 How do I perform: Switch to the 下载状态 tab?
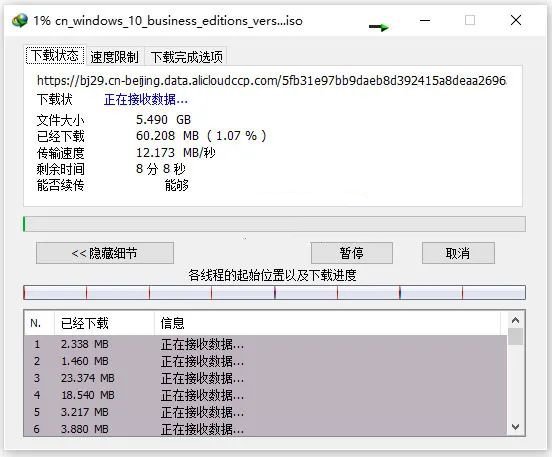pyautogui.click(x=55, y=56)
